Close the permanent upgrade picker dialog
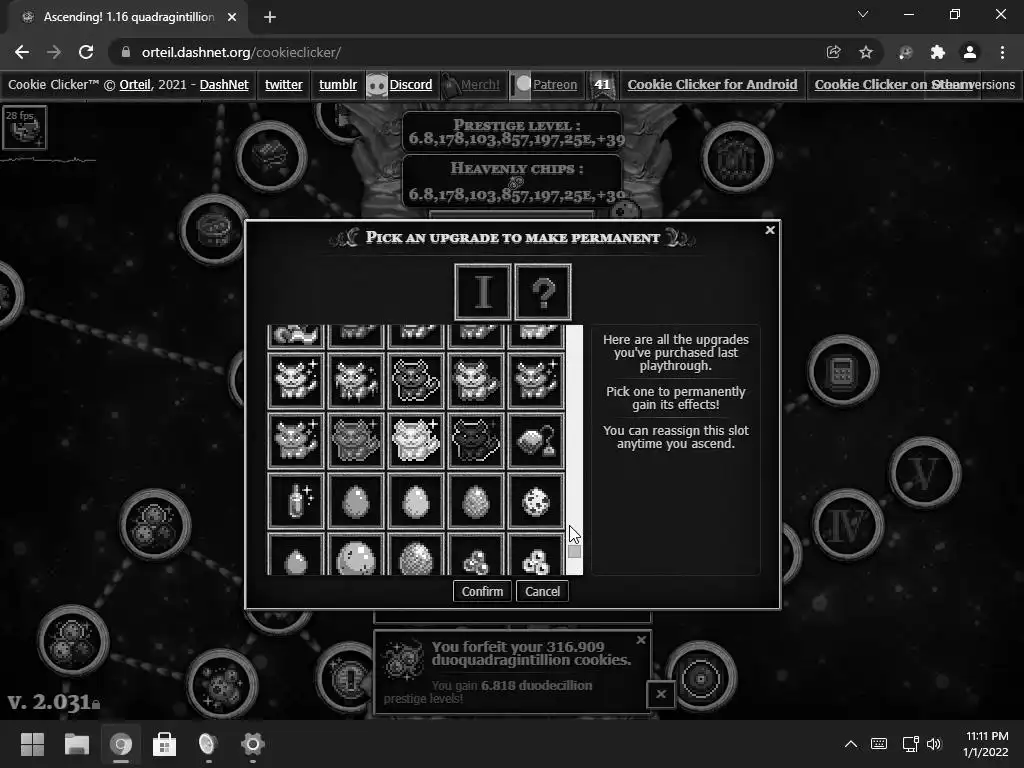1024x768 pixels. tap(770, 230)
